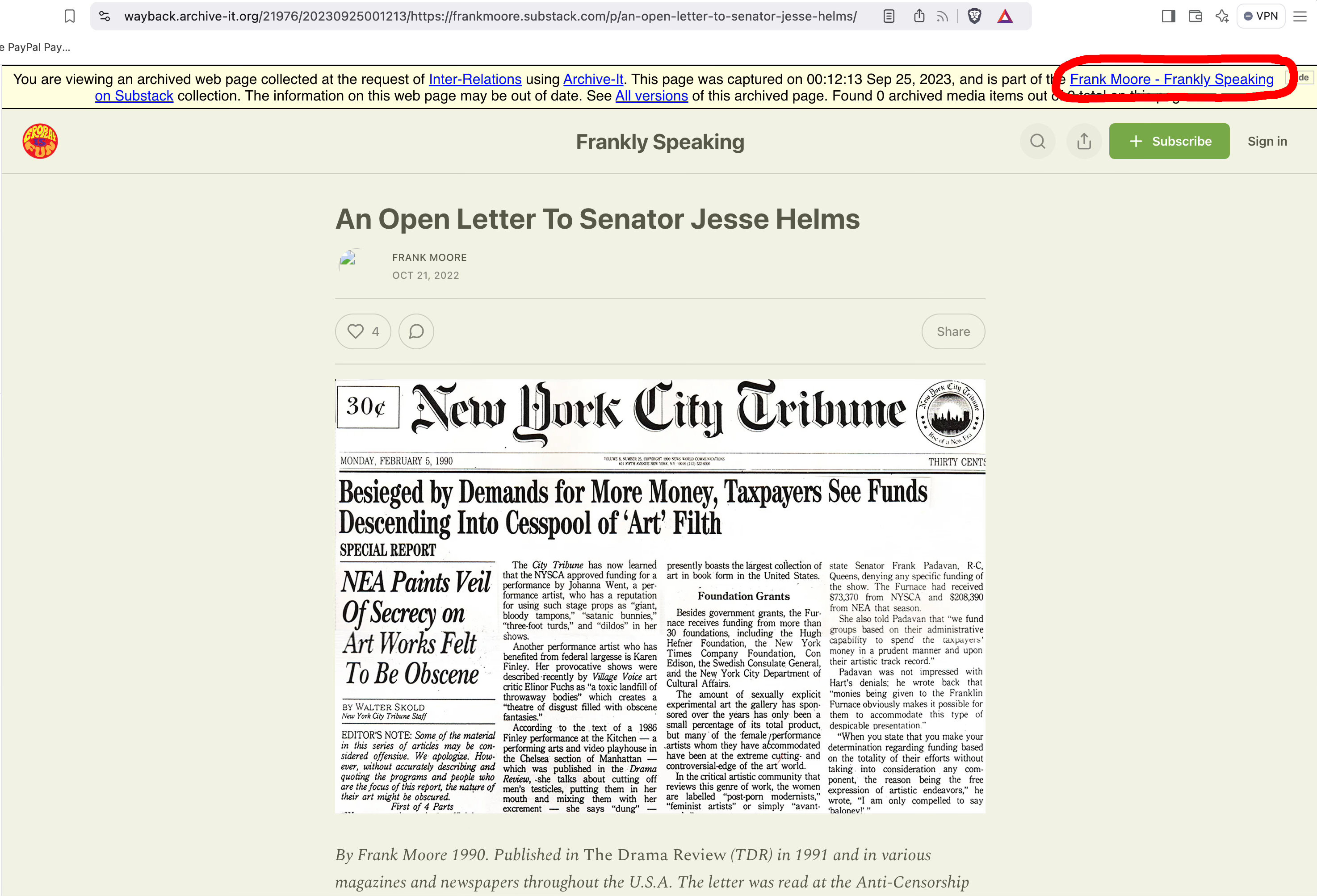Click the bookmark icon in browser toolbar
The image size is (1317, 896).
tap(70, 17)
